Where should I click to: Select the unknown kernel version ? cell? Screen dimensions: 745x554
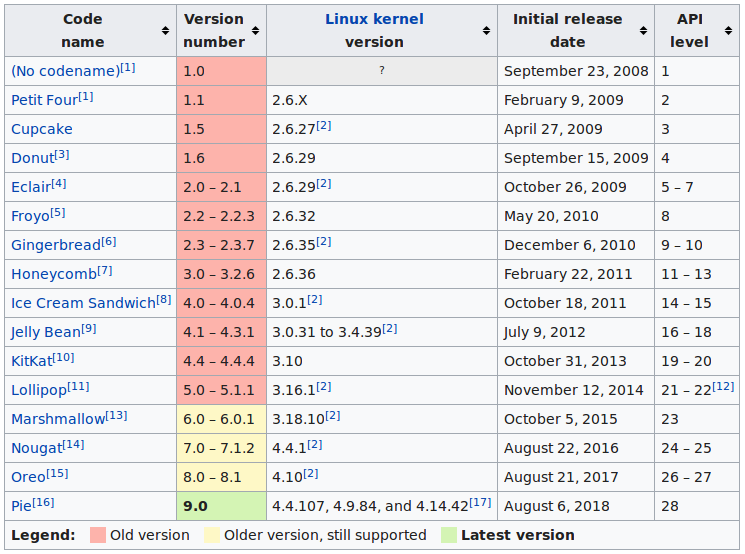(382, 71)
